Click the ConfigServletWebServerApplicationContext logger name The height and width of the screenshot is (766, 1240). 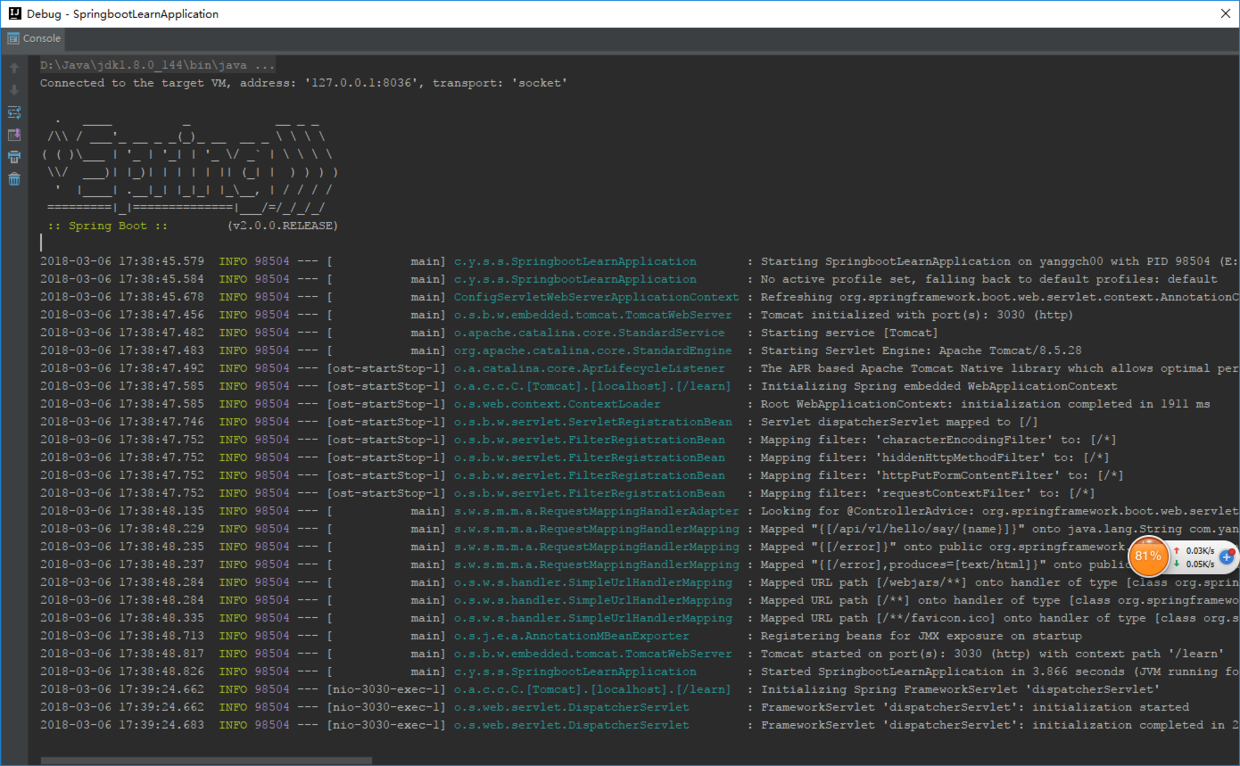pyautogui.click(x=597, y=297)
